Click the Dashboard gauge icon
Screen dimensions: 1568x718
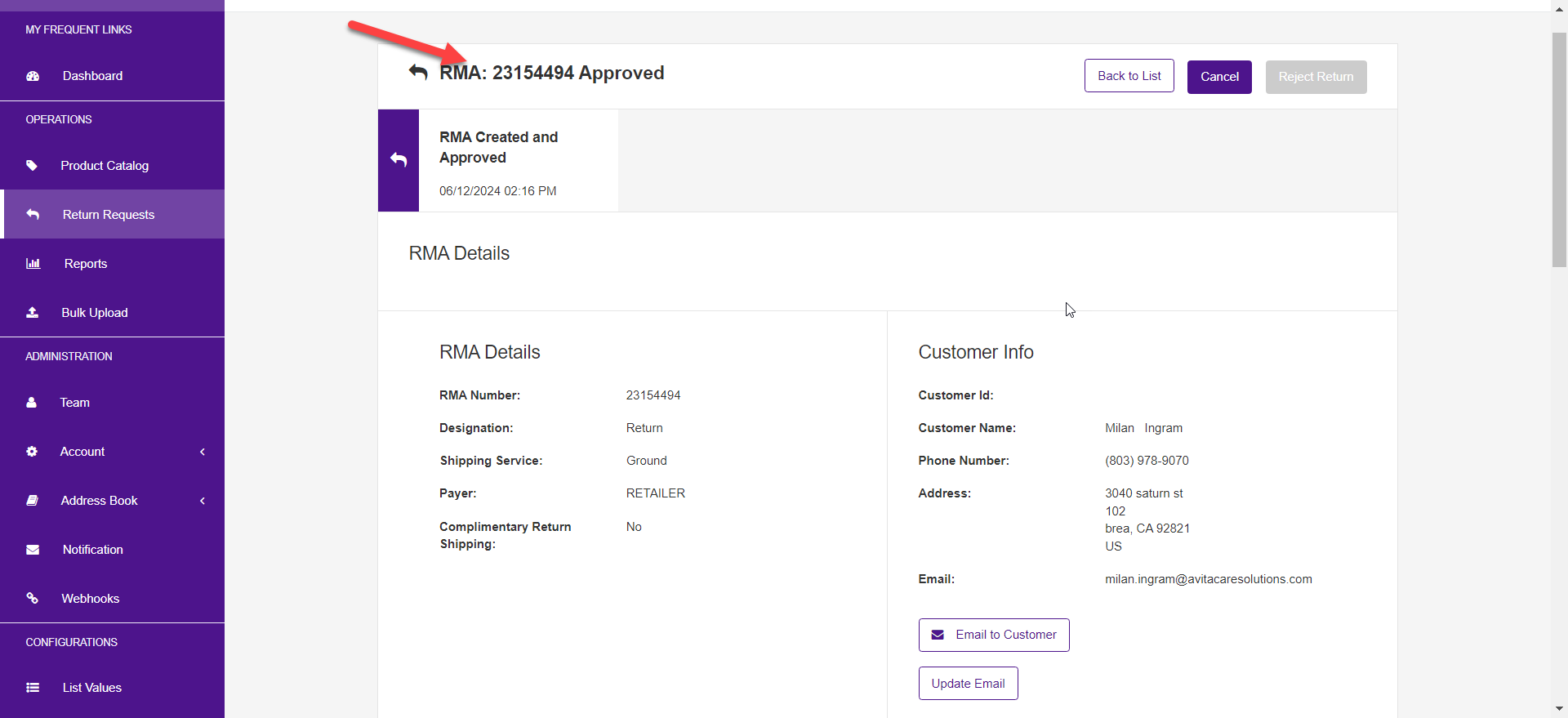[33, 76]
